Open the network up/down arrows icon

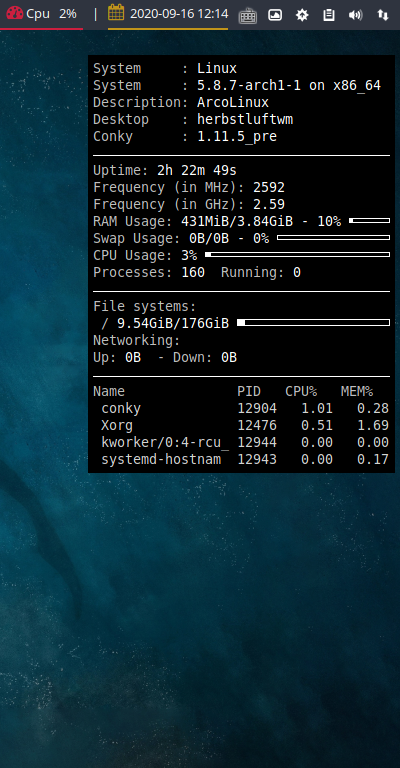click(x=382, y=15)
